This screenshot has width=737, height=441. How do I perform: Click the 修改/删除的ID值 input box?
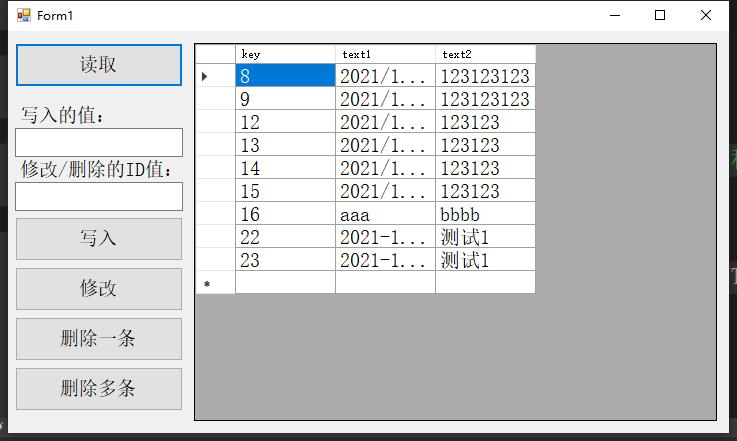[x=98, y=196]
